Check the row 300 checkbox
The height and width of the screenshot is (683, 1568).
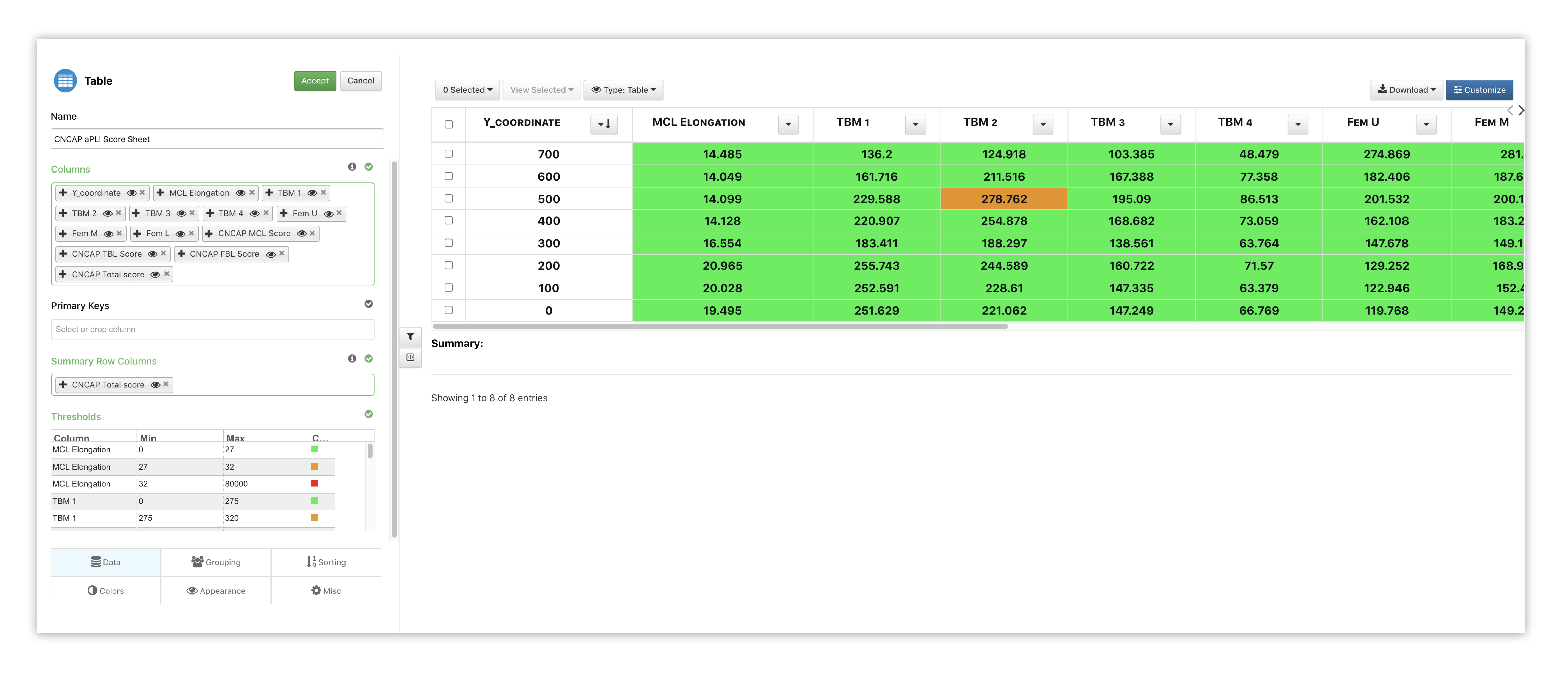click(x=449, y=243)
